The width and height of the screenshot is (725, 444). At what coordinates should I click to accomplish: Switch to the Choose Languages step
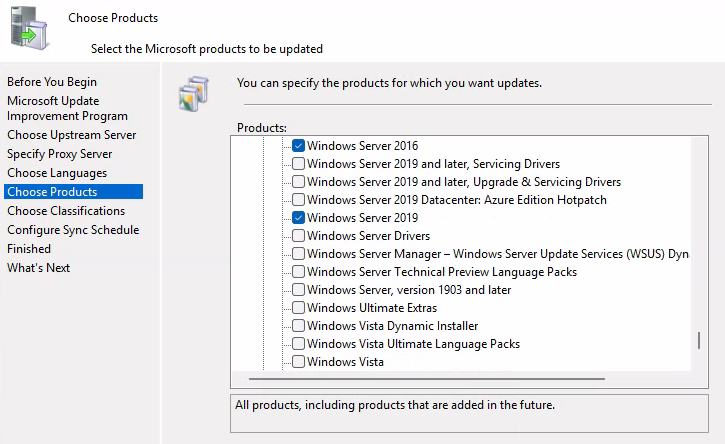click(57, 173)
